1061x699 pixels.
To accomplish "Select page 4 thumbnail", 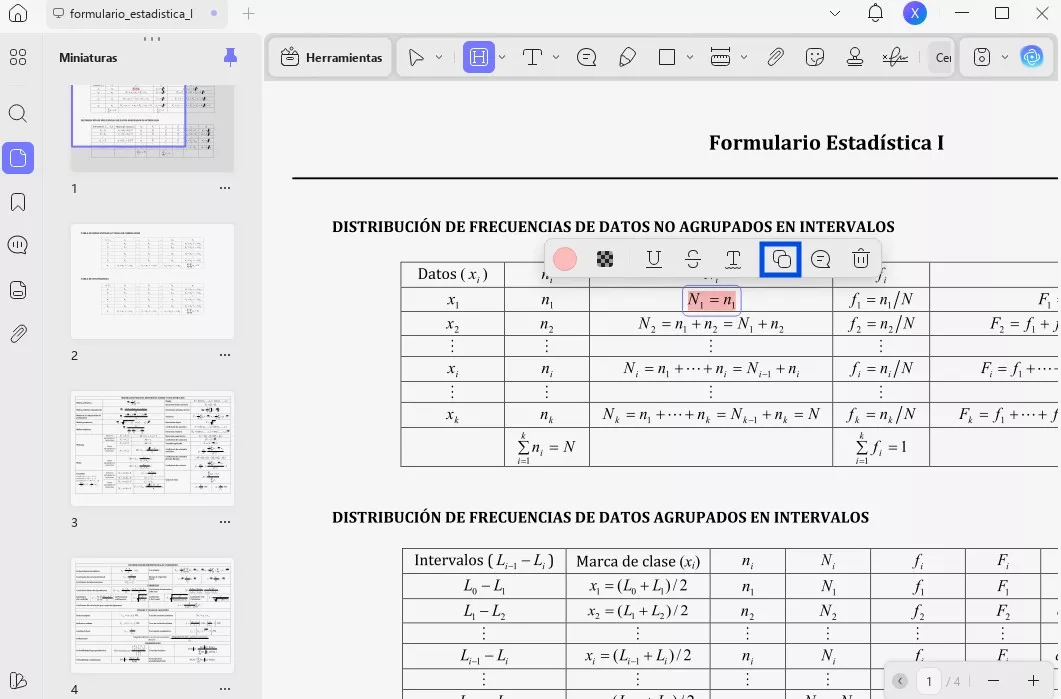I will (x=152, y=615).
